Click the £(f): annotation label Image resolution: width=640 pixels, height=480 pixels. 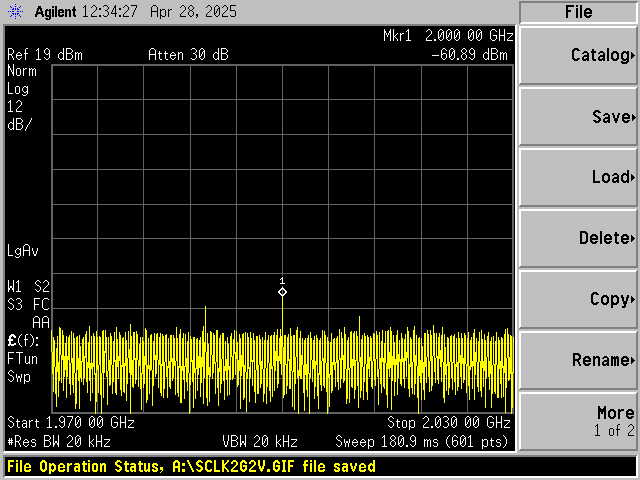coord(23,341)
